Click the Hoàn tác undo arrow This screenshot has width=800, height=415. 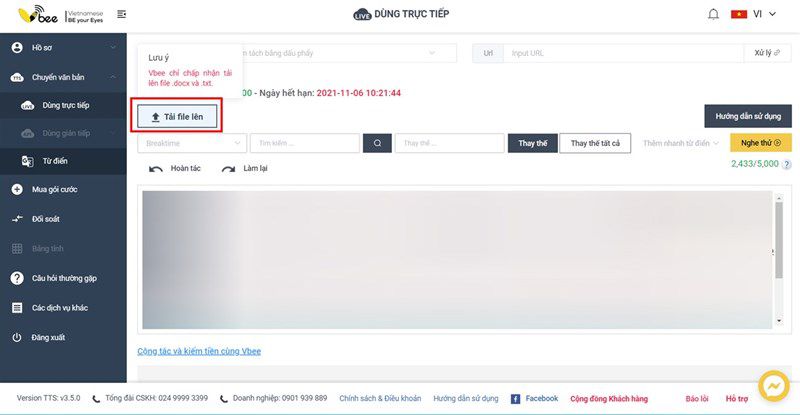coord(156,169)
